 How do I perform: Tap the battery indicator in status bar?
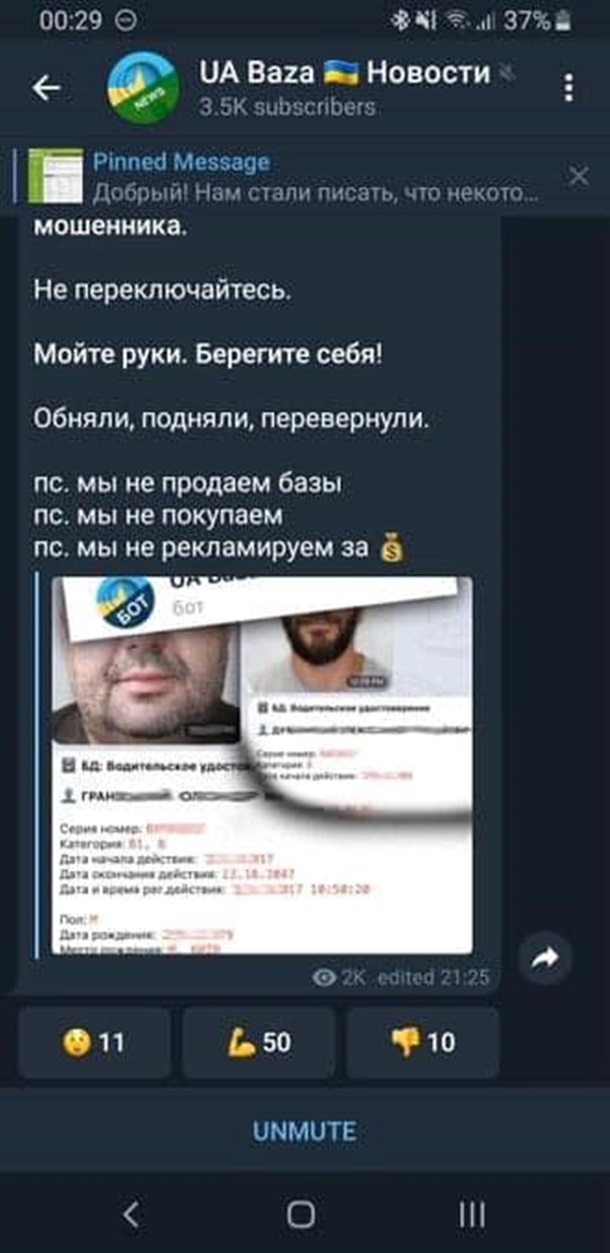click(x=564, y=19)
